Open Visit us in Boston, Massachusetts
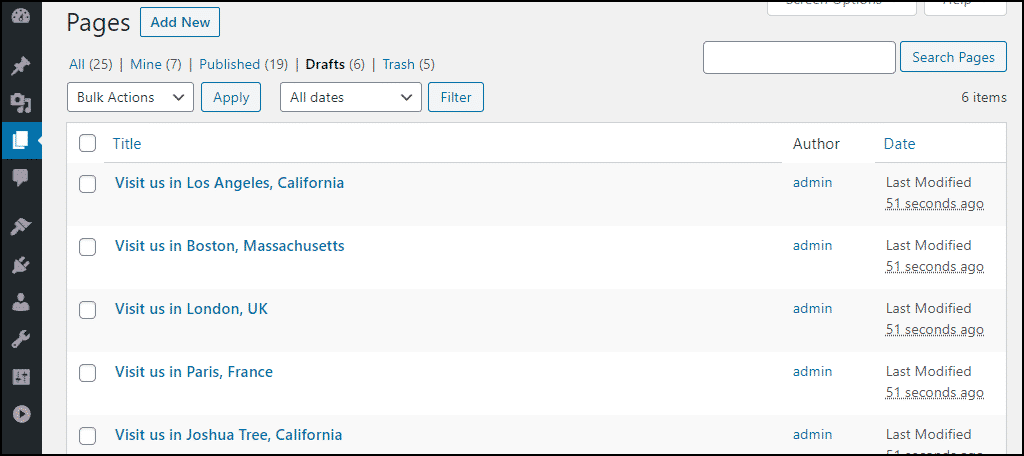The width and height of the screenshot is (1024, 456). pyautogui.click(x=230, y=246)
